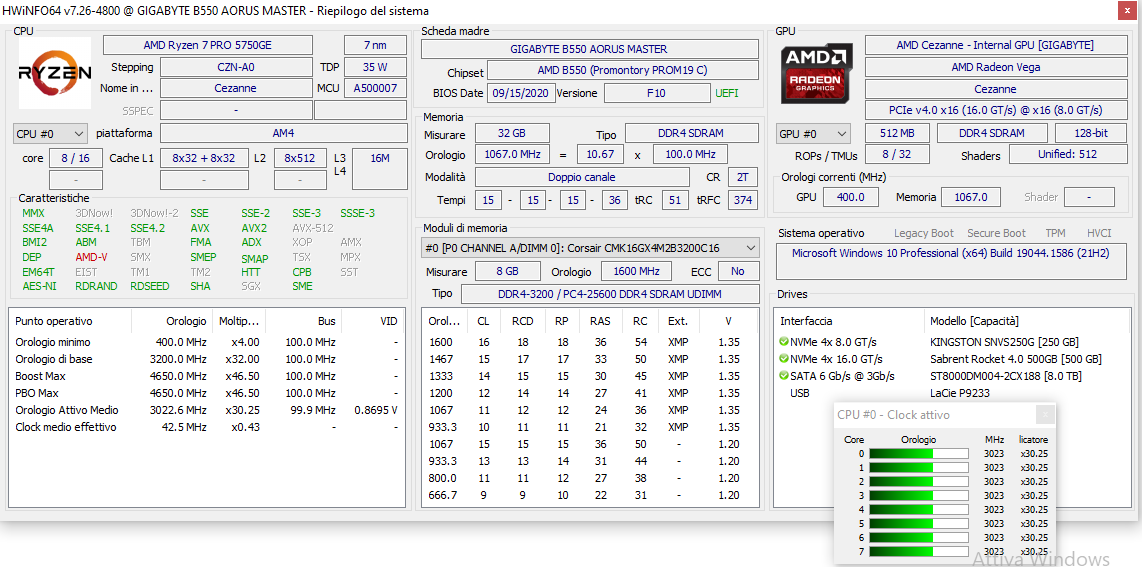1142x567 pixels.
Task: Close the HWiNFO64 summary window
Action: (x=1127, y=9)
